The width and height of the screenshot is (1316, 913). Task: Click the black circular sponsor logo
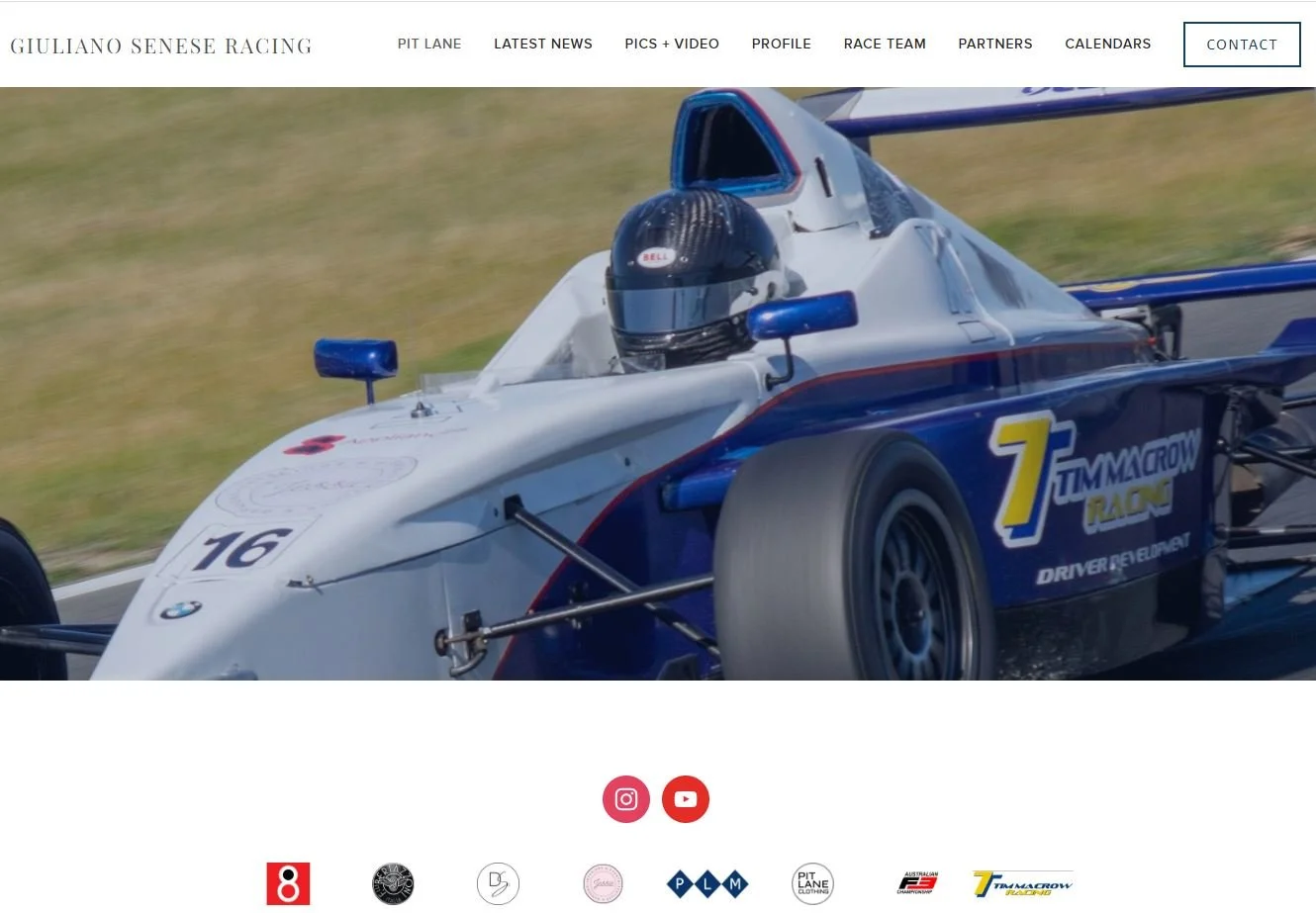tap(393, 883)
